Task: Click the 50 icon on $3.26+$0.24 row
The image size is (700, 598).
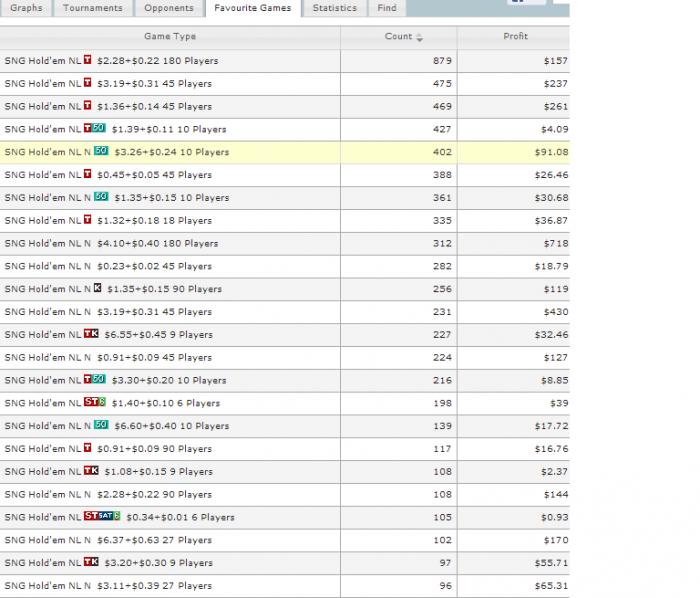Action: (x=101, y=151)
